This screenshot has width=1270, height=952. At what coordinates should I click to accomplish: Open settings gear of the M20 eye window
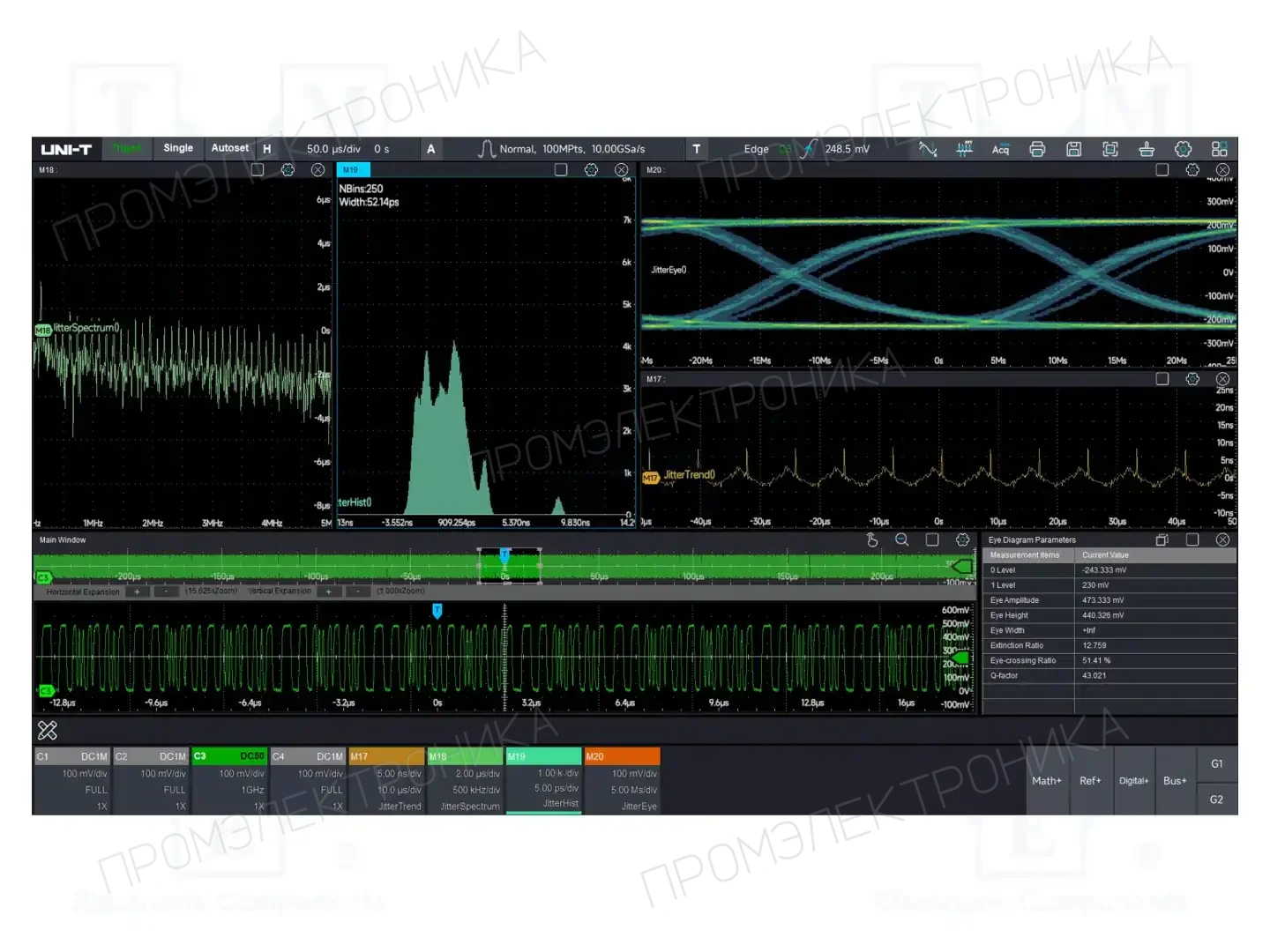click(1192, 169)
